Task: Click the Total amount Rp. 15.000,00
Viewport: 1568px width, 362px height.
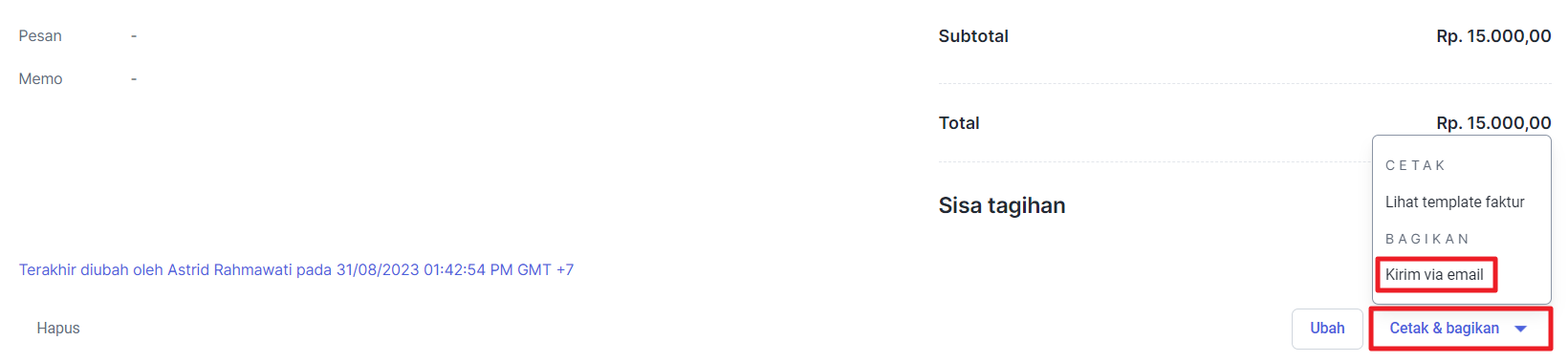Action: click(1493, 123)
